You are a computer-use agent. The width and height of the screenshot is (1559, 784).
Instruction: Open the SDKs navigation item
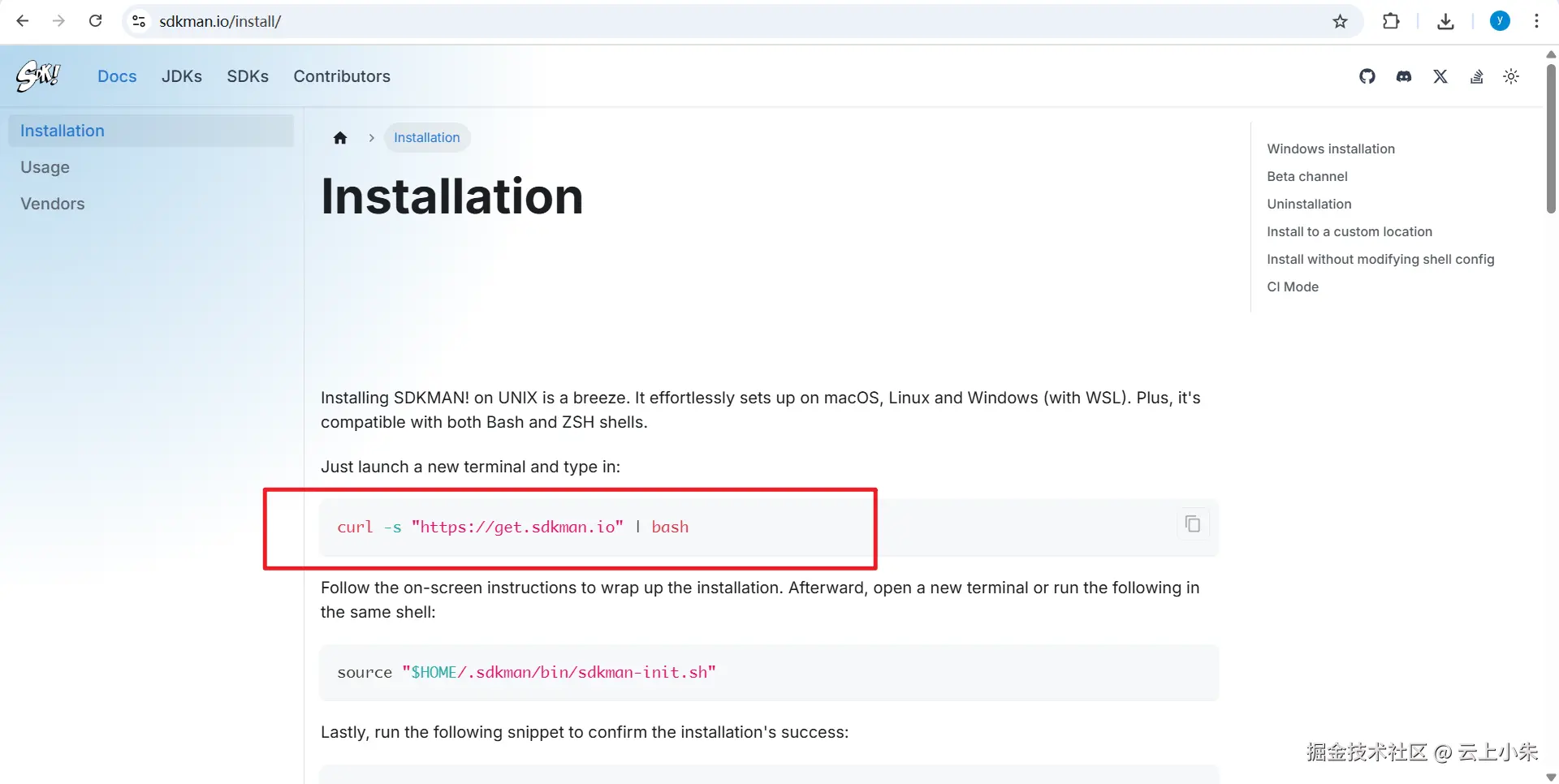point(248,76)
